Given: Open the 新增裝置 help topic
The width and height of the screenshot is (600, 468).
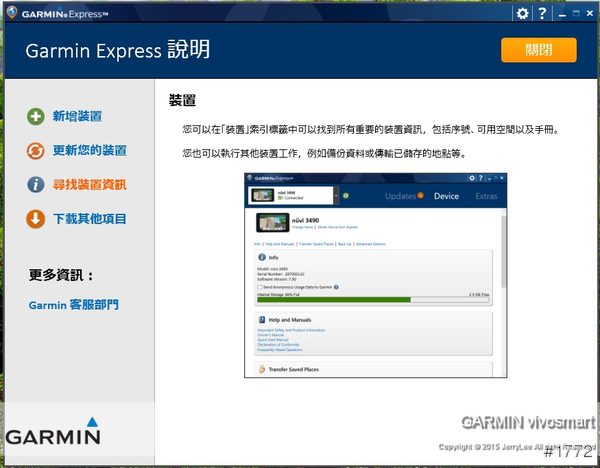Looking at the screenshot, I should point(77,116).
